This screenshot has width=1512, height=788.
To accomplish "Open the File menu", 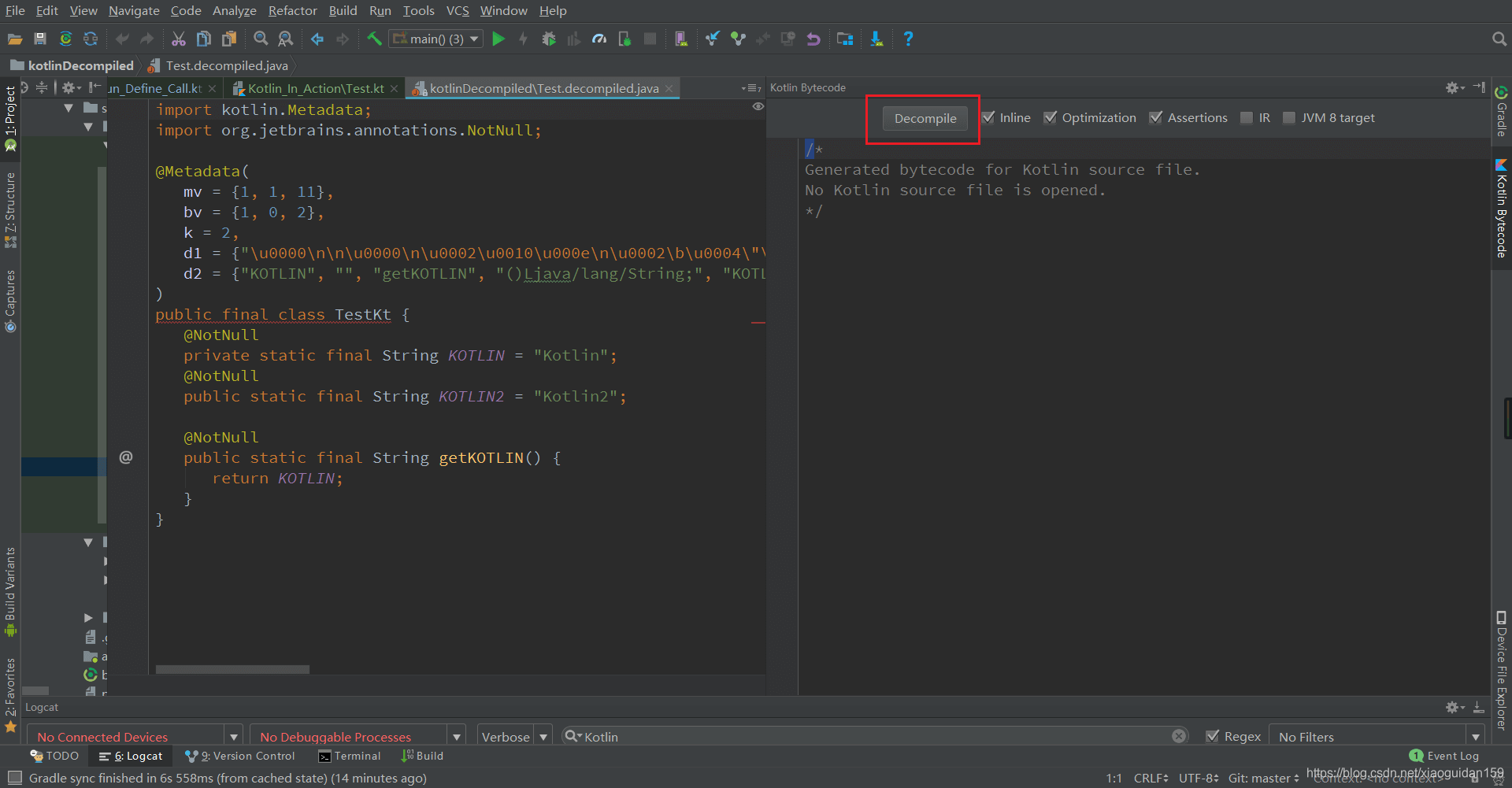I will coord(15,10).
